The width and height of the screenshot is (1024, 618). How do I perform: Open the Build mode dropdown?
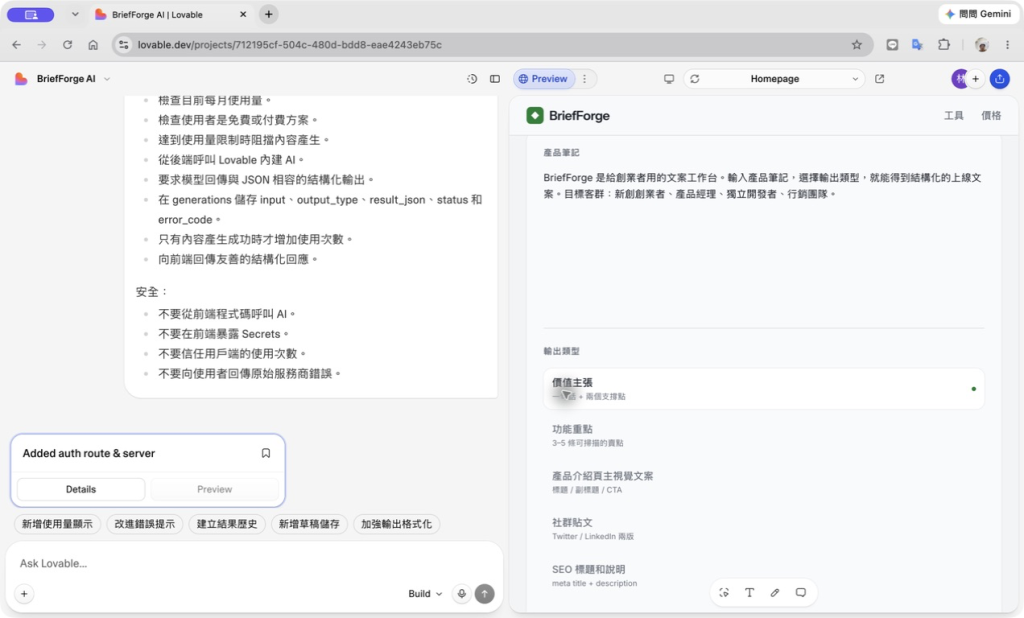click(425, 594)
